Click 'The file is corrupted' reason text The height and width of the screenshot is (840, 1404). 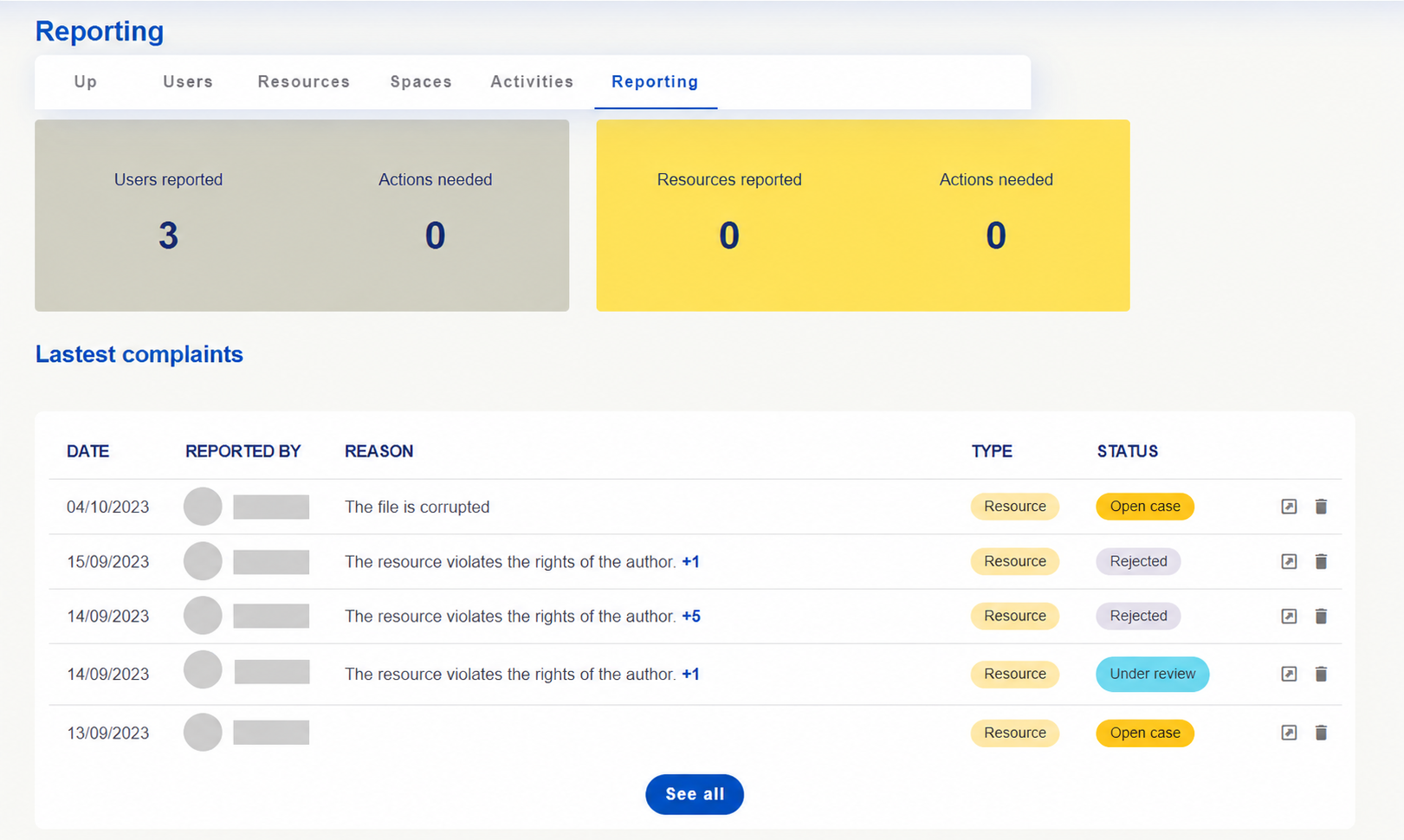[x=417, y=507]
